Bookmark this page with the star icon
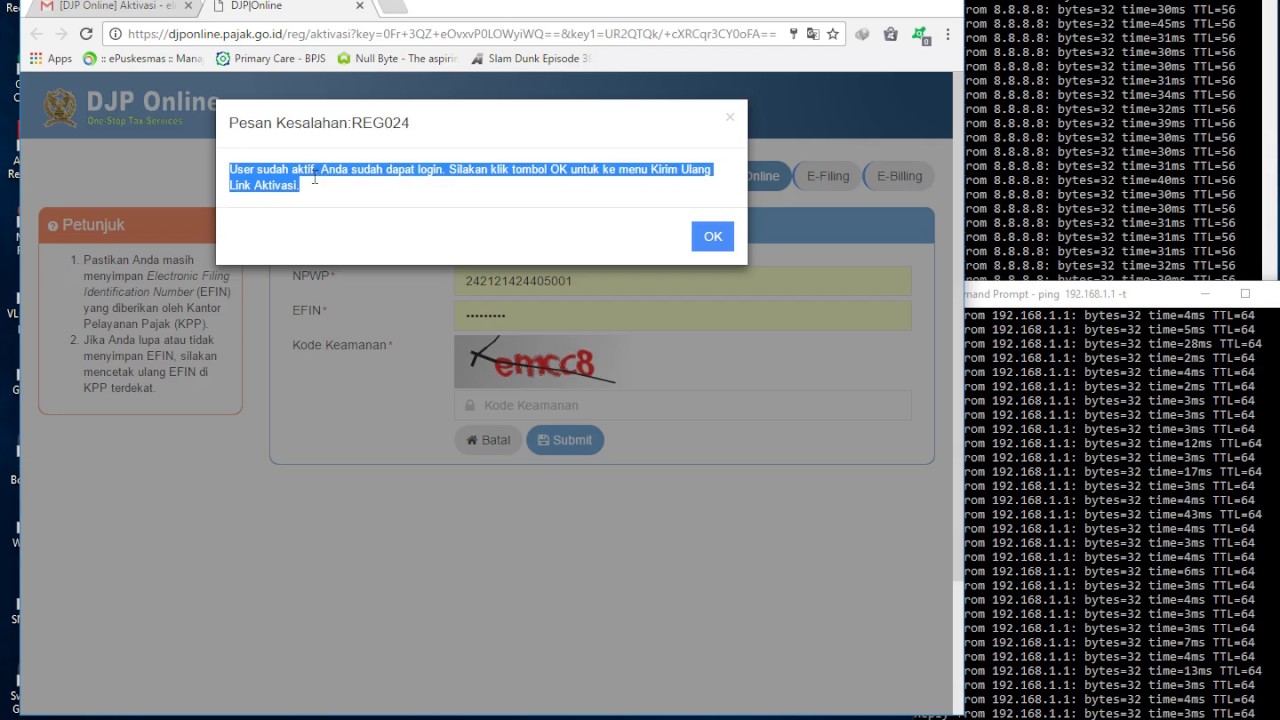Screen dimensions: 1280x720 tap(832, 34)
